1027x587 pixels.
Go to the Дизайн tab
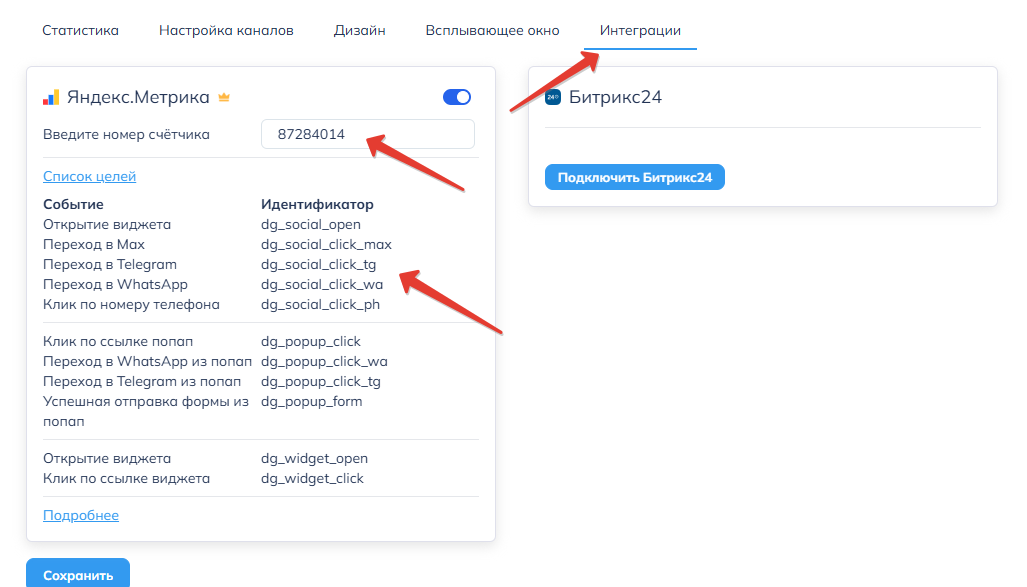359,30
